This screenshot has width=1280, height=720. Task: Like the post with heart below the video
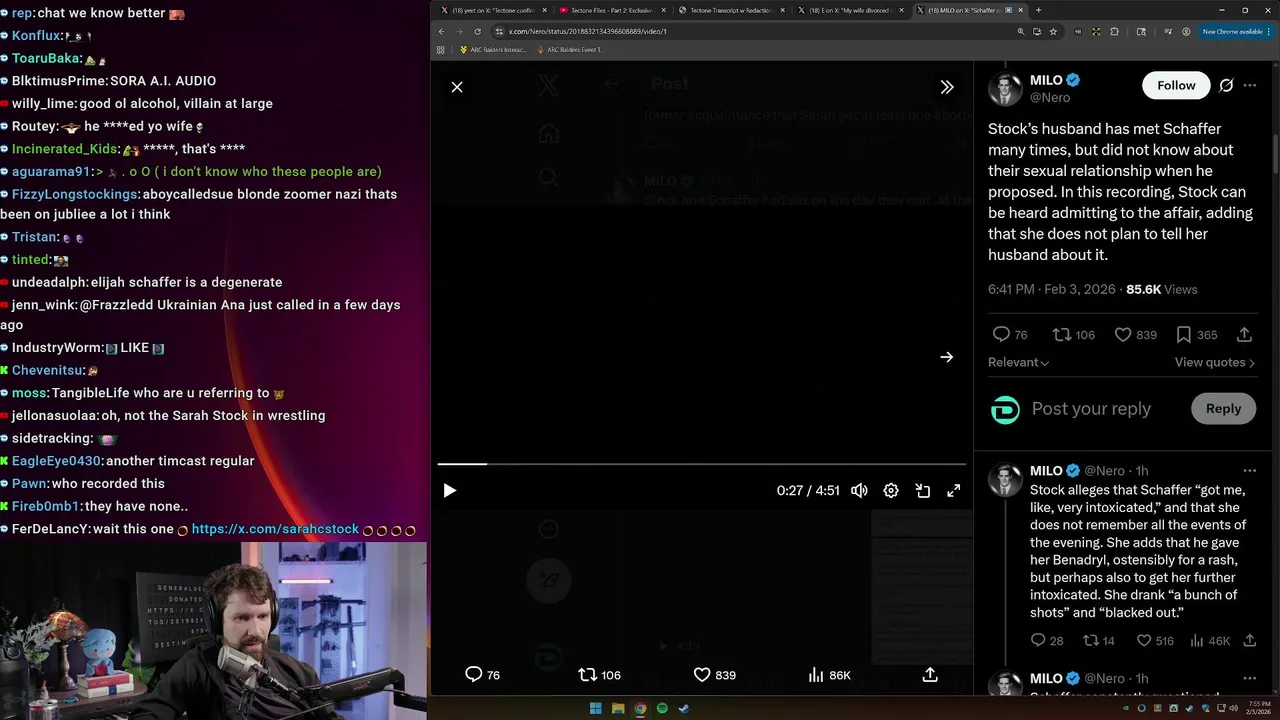703,675
